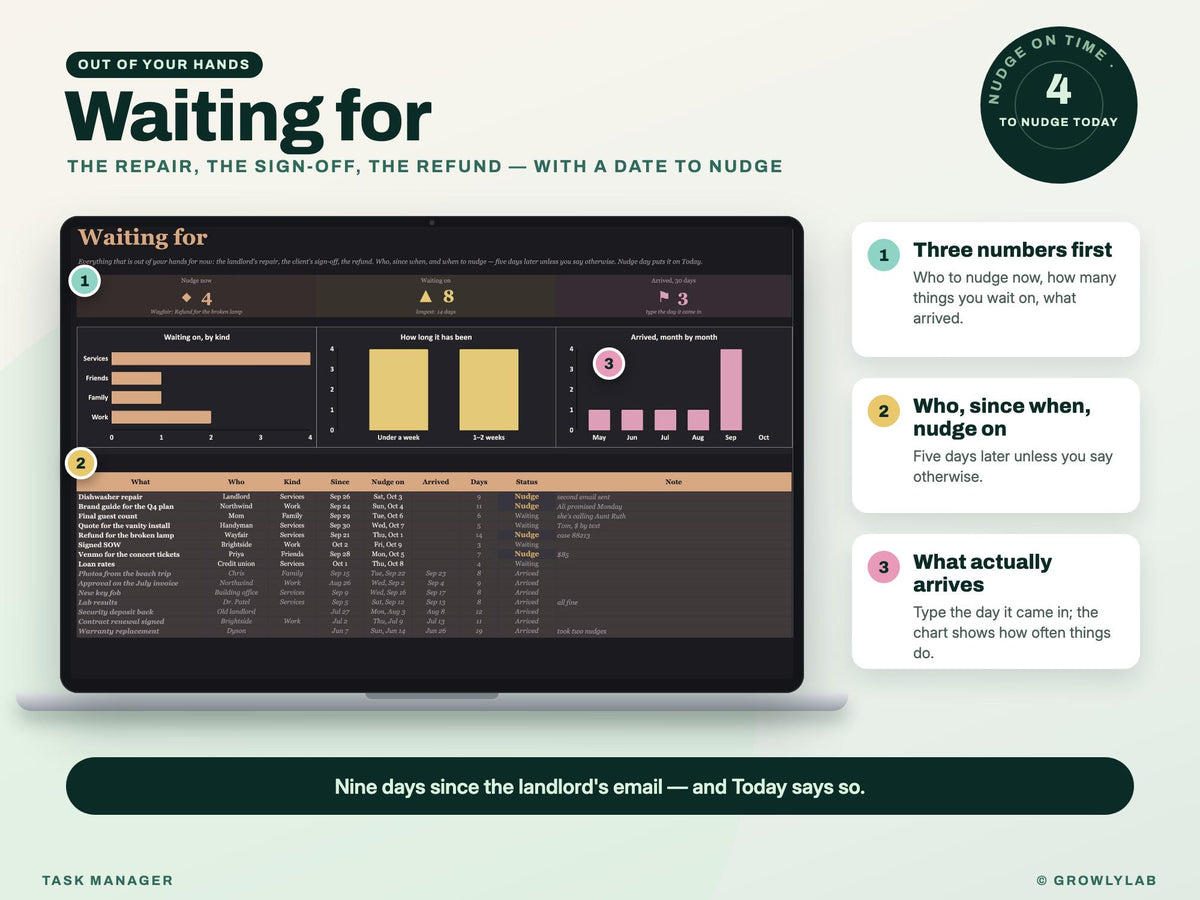Click "Brand guide for the Q4 plan" cell
This screenshot has width=1200, height=900.
[126, 506]
